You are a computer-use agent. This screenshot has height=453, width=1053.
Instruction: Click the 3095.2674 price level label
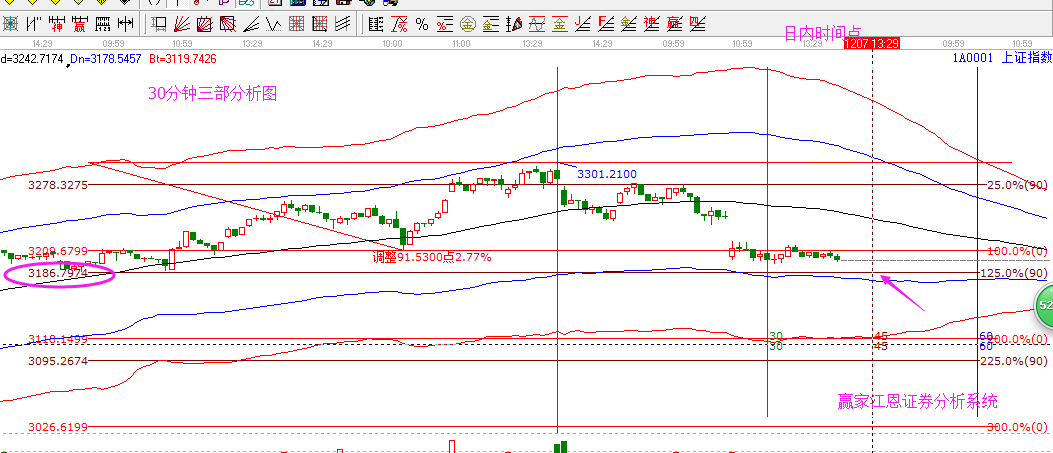click(x=58, y=361)
